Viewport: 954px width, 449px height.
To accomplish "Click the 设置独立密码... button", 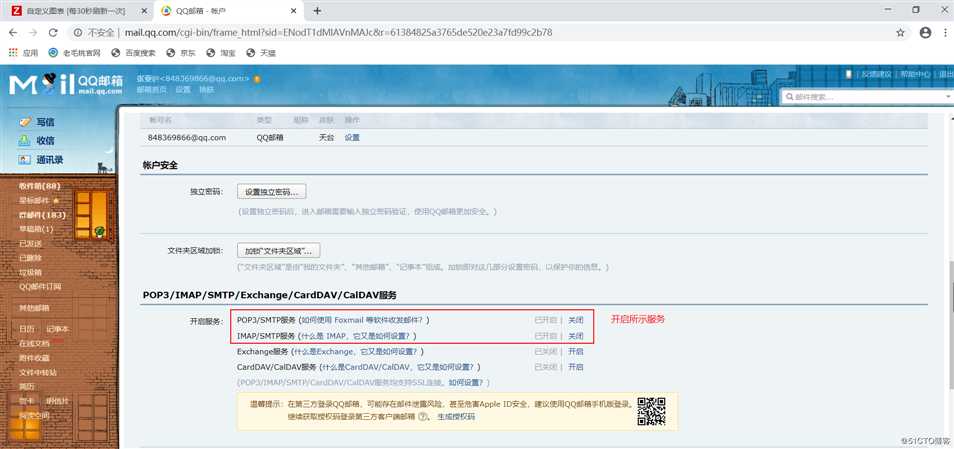I will click(271, 192).
